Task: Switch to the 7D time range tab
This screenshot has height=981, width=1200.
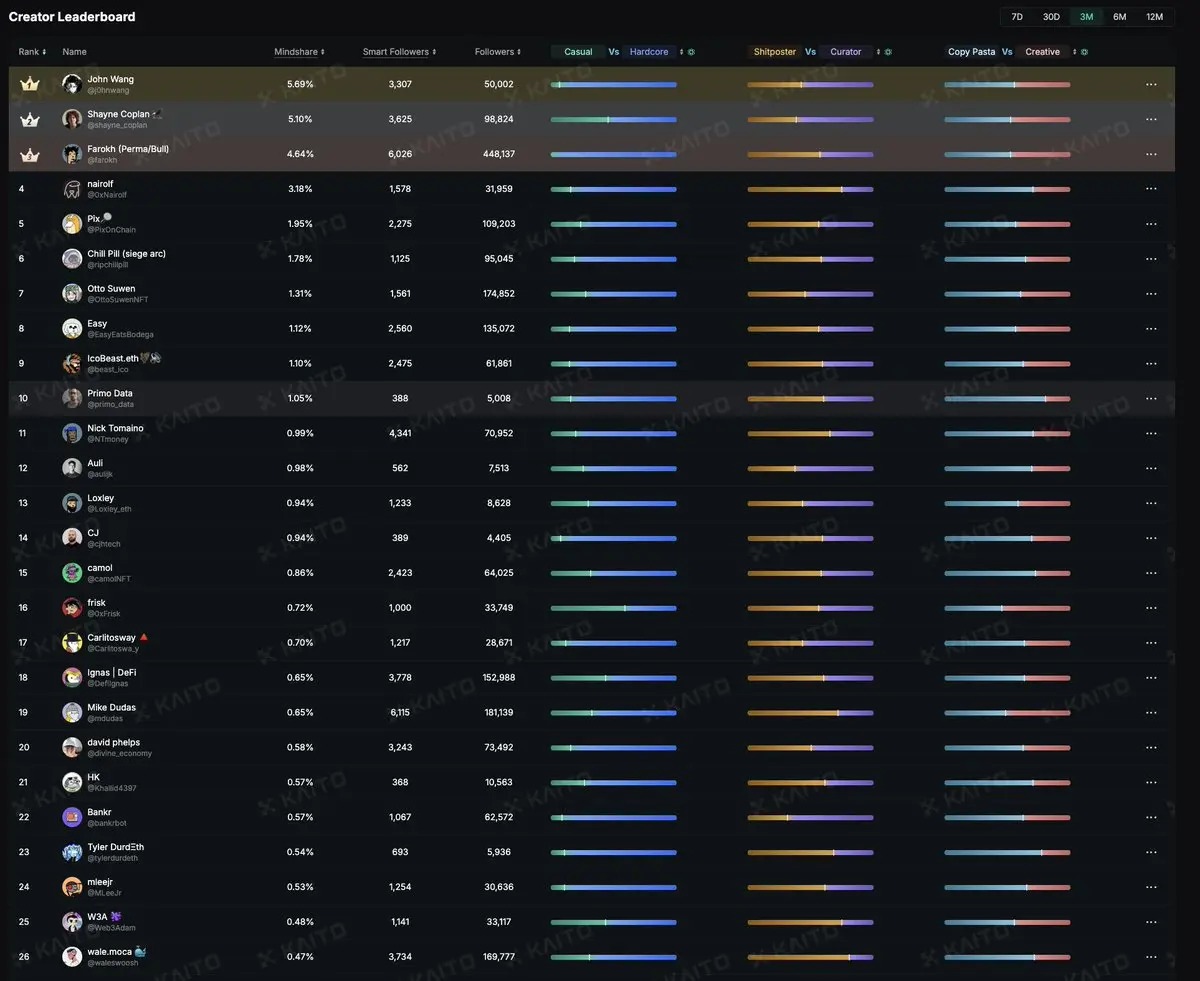Action: [x=1017, y=17]
